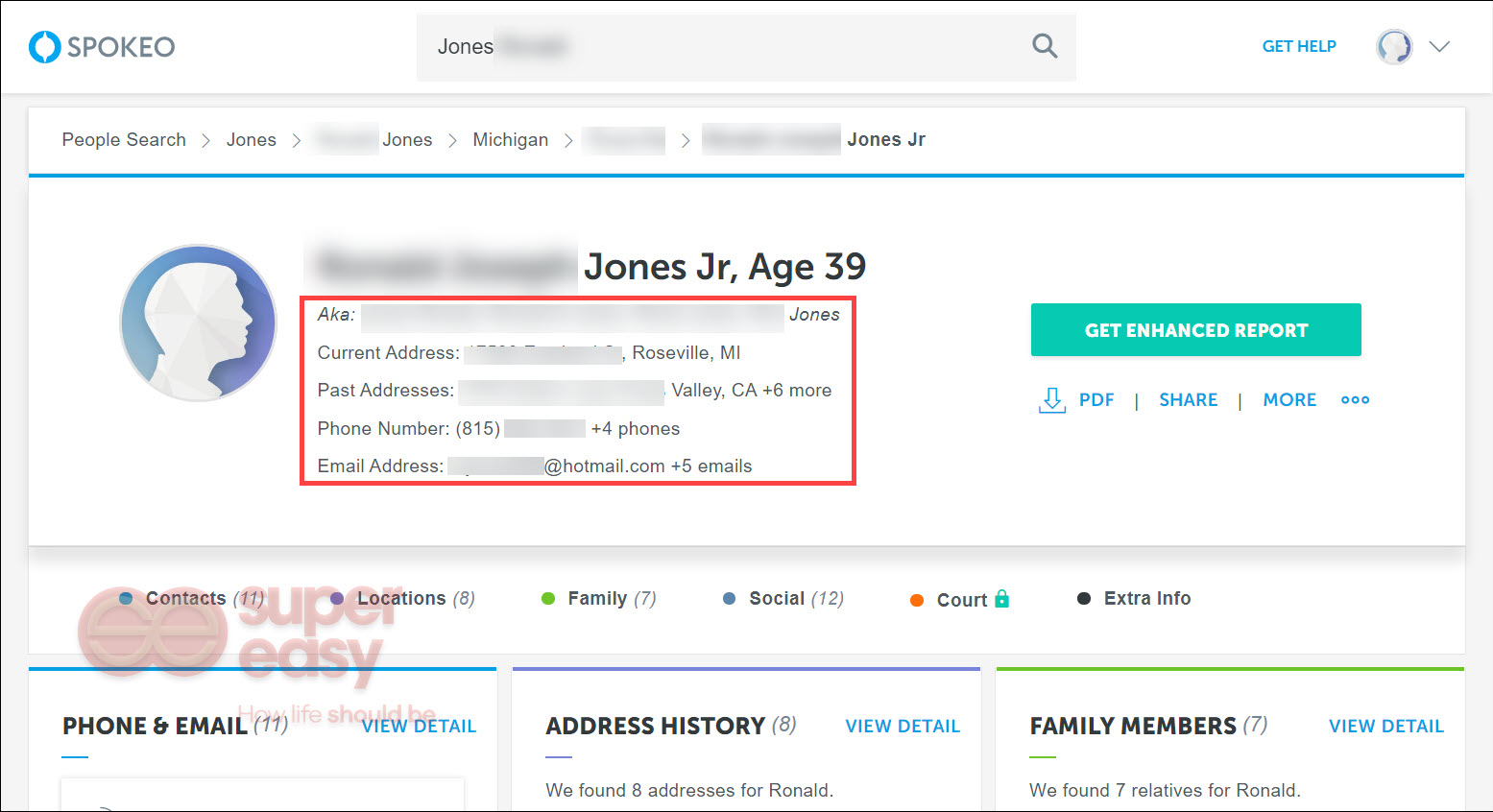Click the Court lock icon
This screenshot has height=812, width=1493.
coord(1002,599)
